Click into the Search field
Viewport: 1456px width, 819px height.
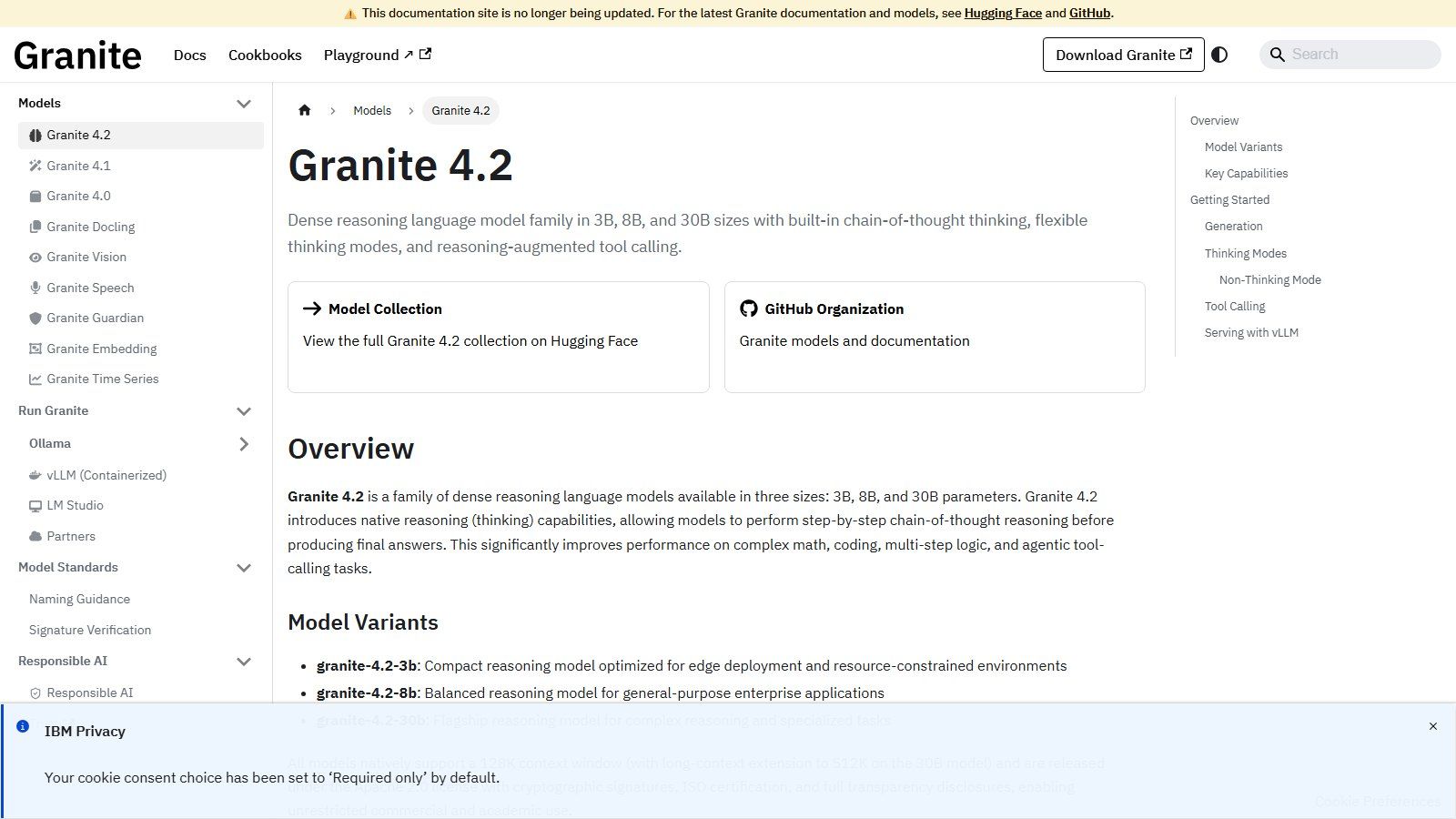point(1350,55)
